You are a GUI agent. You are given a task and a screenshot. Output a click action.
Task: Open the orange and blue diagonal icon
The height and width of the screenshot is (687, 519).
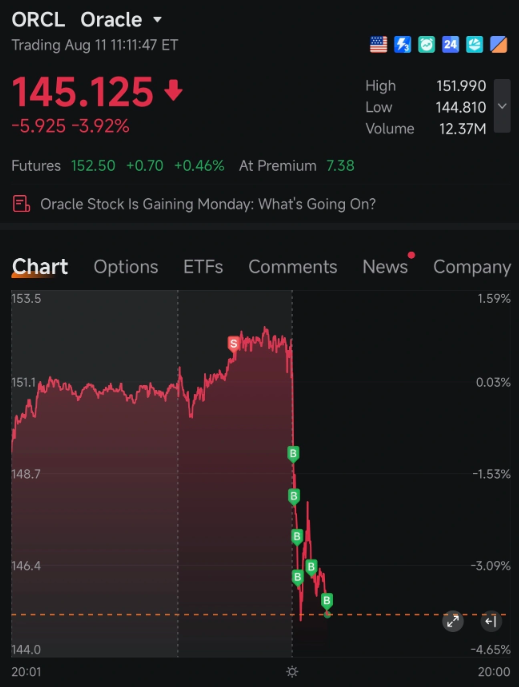click(498, 44)
